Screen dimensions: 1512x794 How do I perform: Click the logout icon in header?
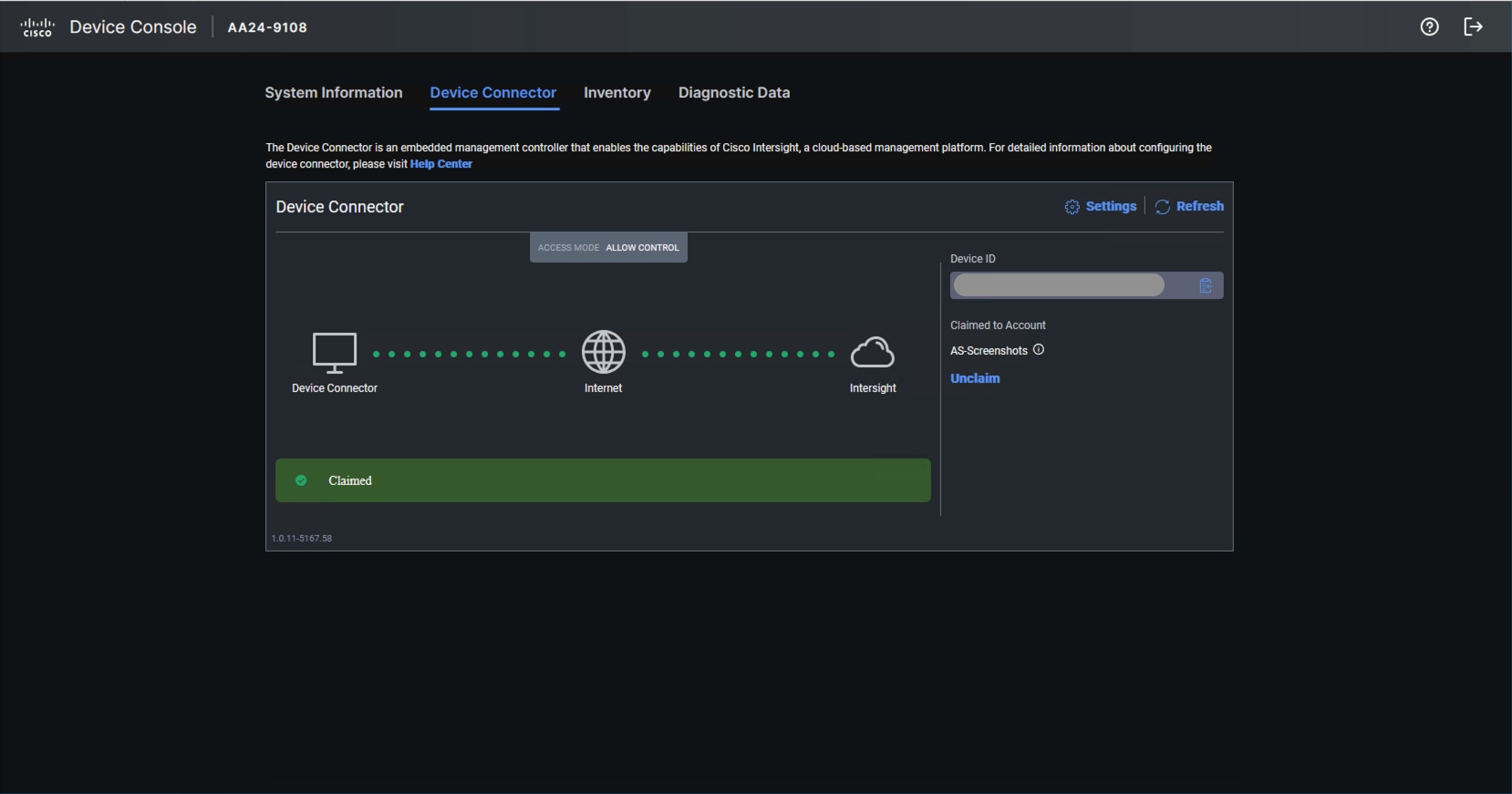coord(1474,26)
